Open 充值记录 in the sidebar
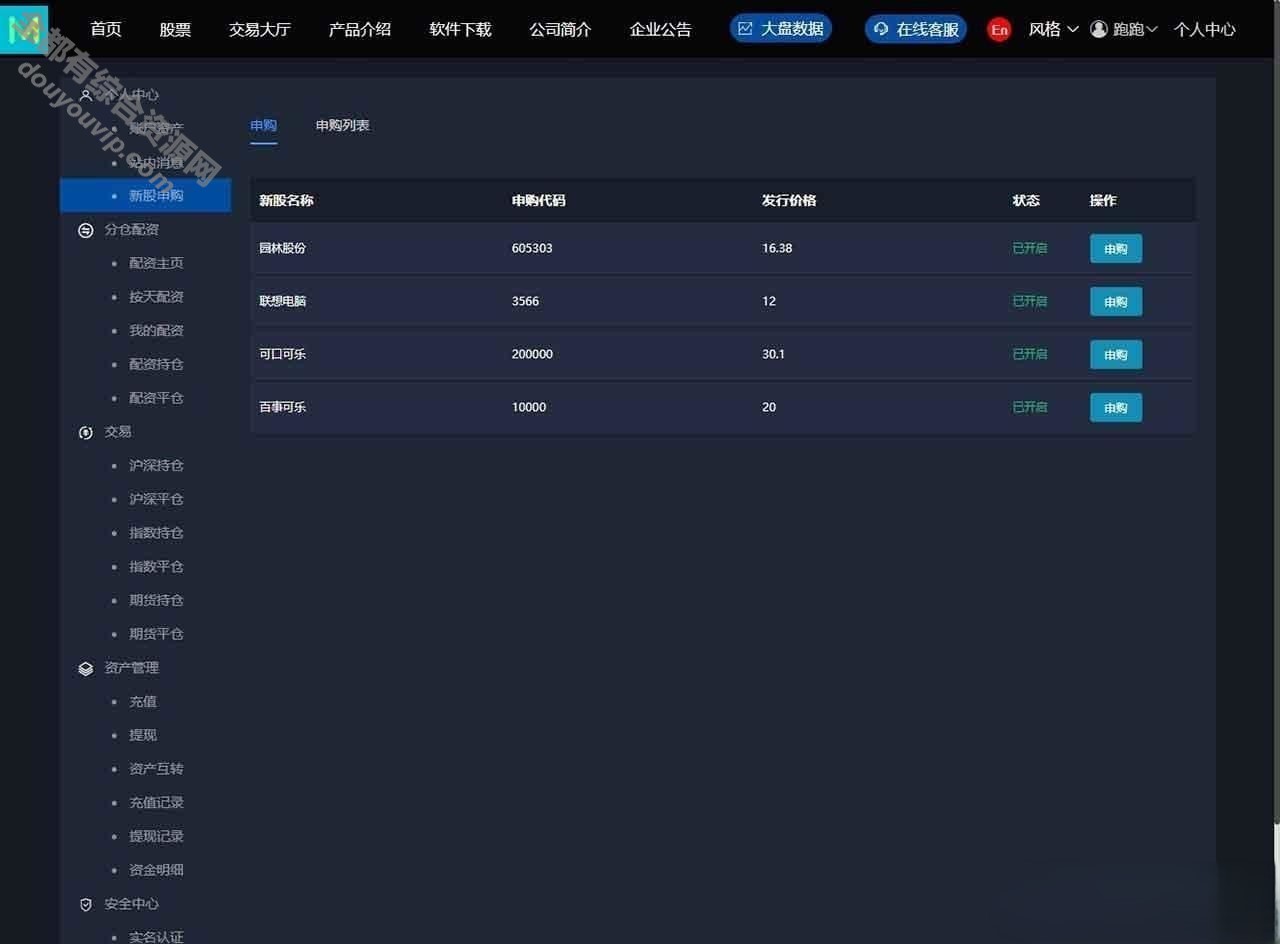Viewport: 1280px width, 944px height. tap(156, 802)
